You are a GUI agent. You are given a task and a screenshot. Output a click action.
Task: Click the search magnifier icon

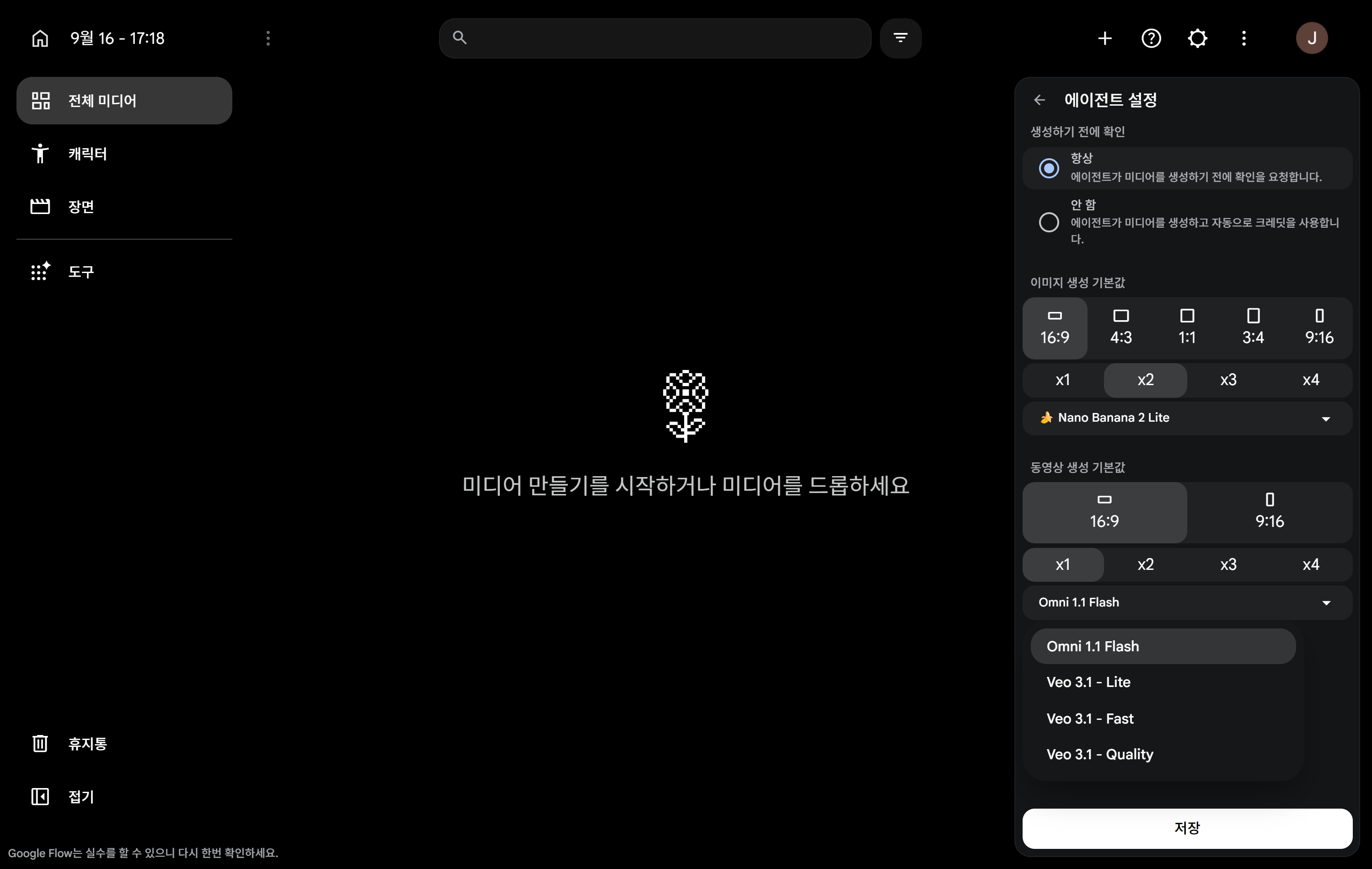pos(460,38)
